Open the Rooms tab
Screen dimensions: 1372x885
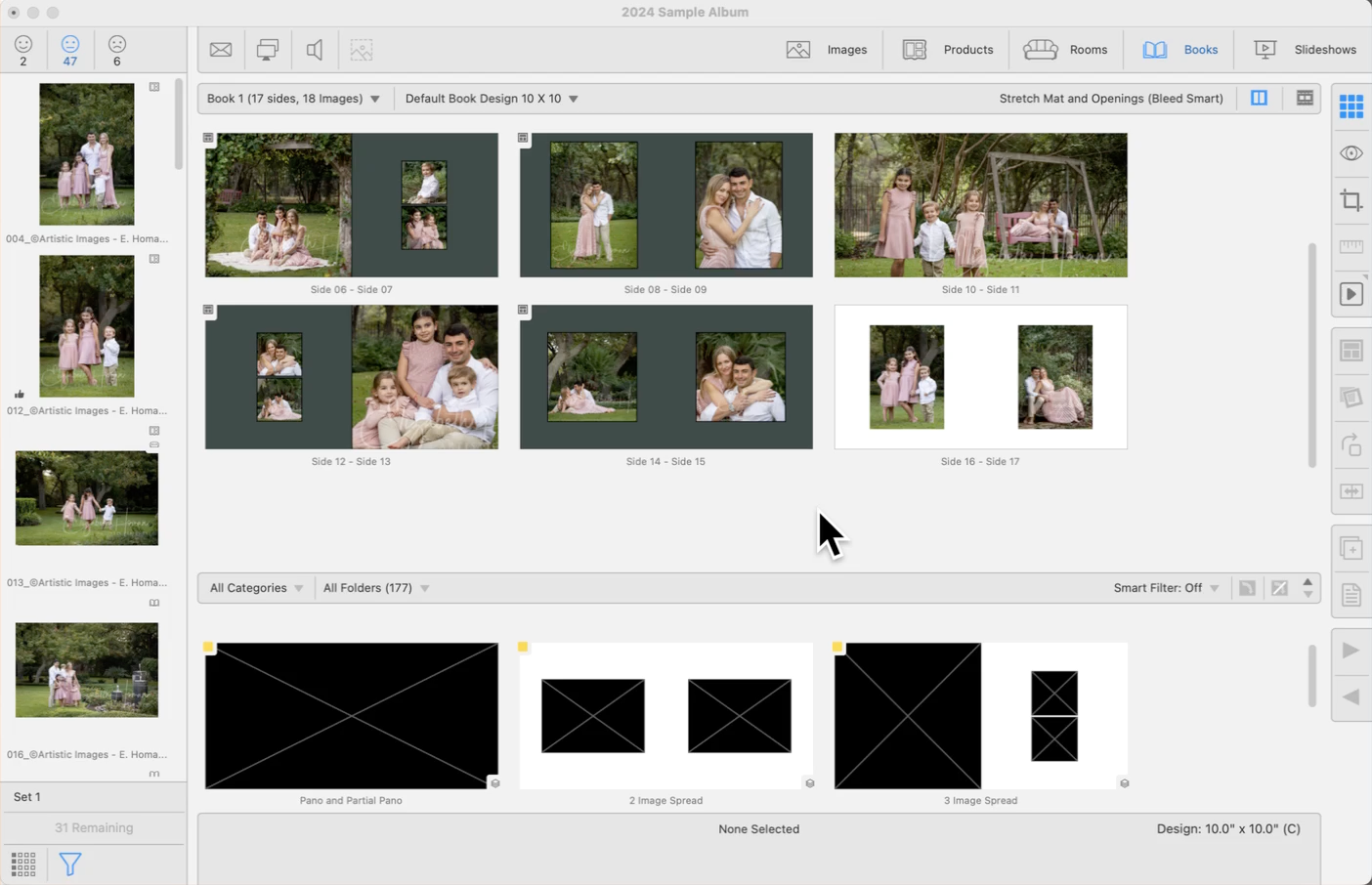click(1066, 50)
